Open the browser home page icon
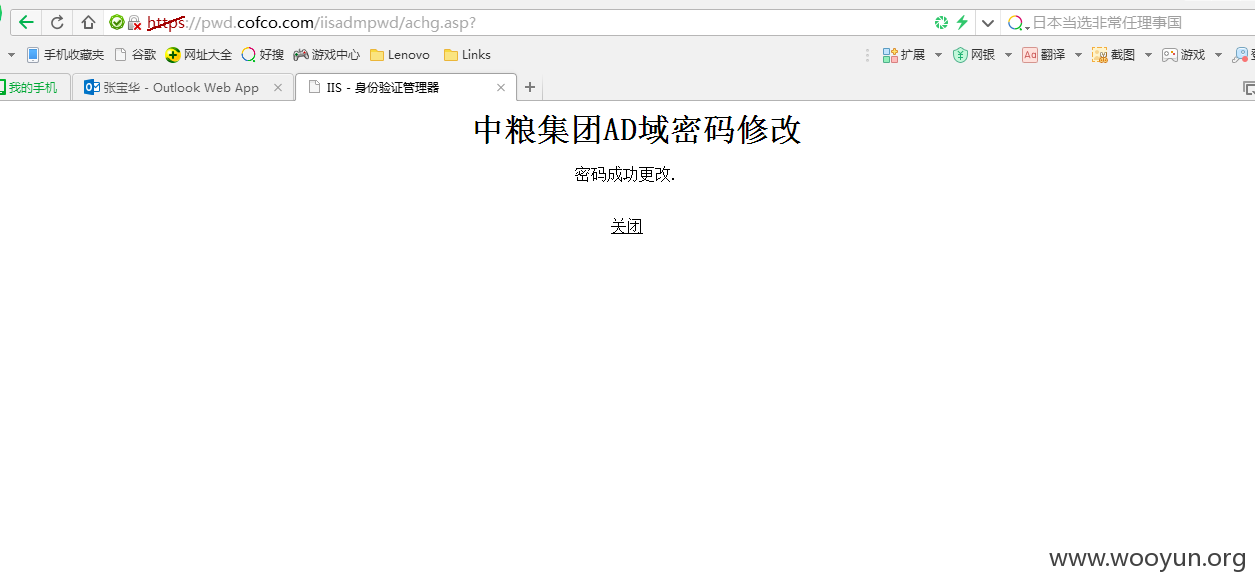This screenshot has width=1255, height=587. [x=88, y=22]
